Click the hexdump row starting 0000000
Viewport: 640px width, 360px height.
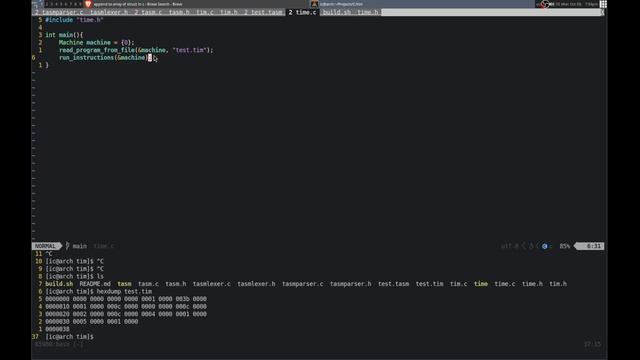pos(126,299)
